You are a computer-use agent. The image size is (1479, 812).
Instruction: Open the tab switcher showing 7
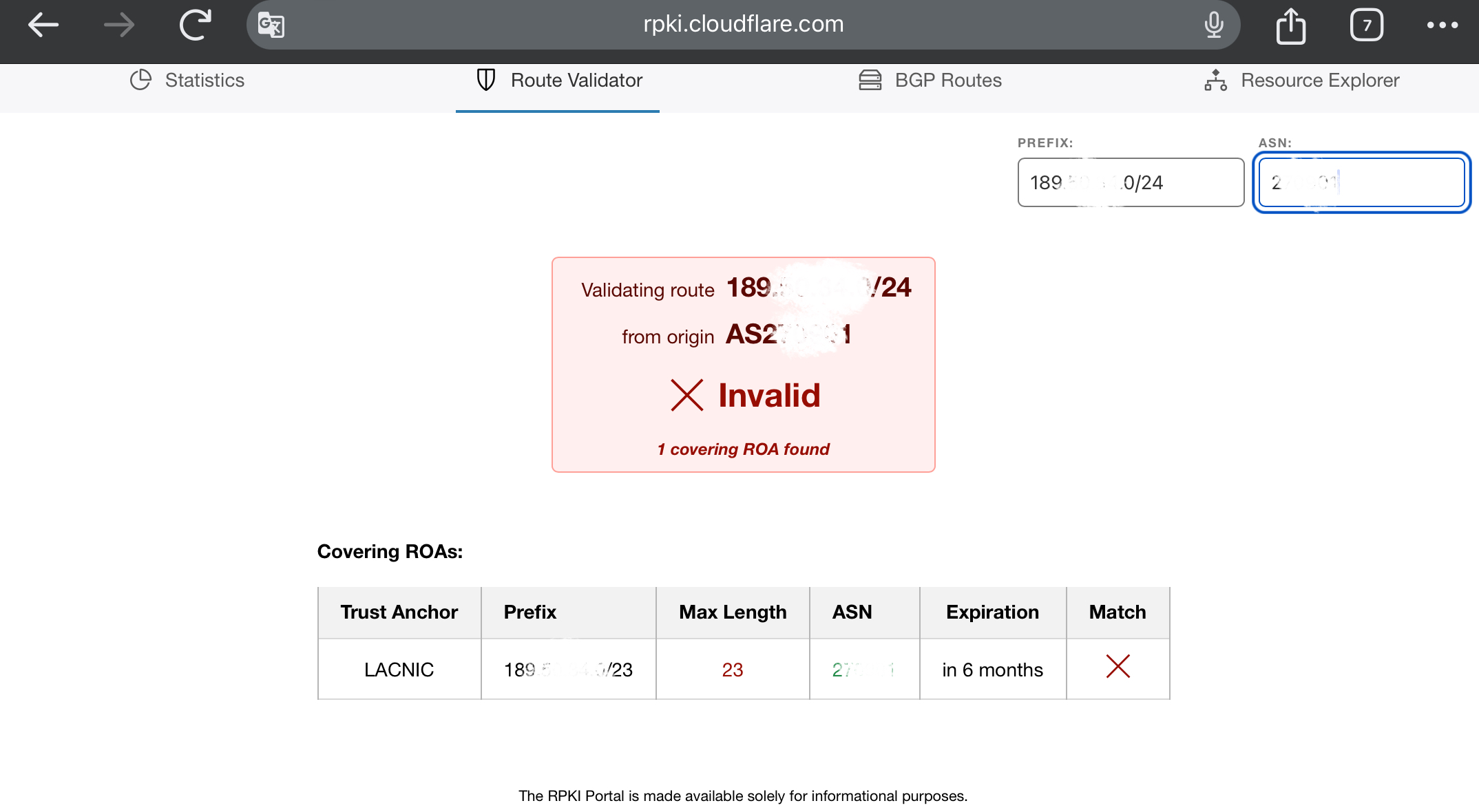[x=1366, y=25]
